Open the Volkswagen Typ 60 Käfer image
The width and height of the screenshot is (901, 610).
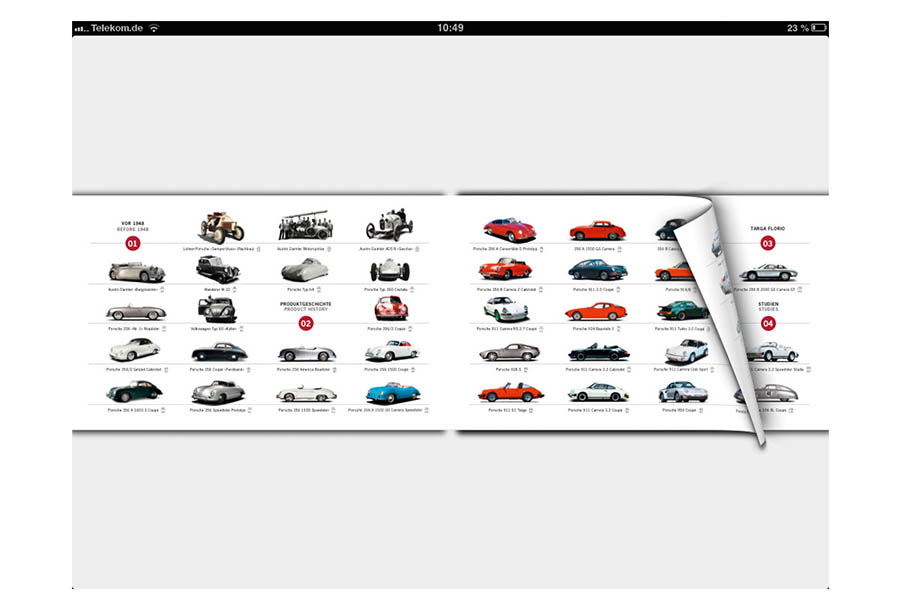click(217, 310)
